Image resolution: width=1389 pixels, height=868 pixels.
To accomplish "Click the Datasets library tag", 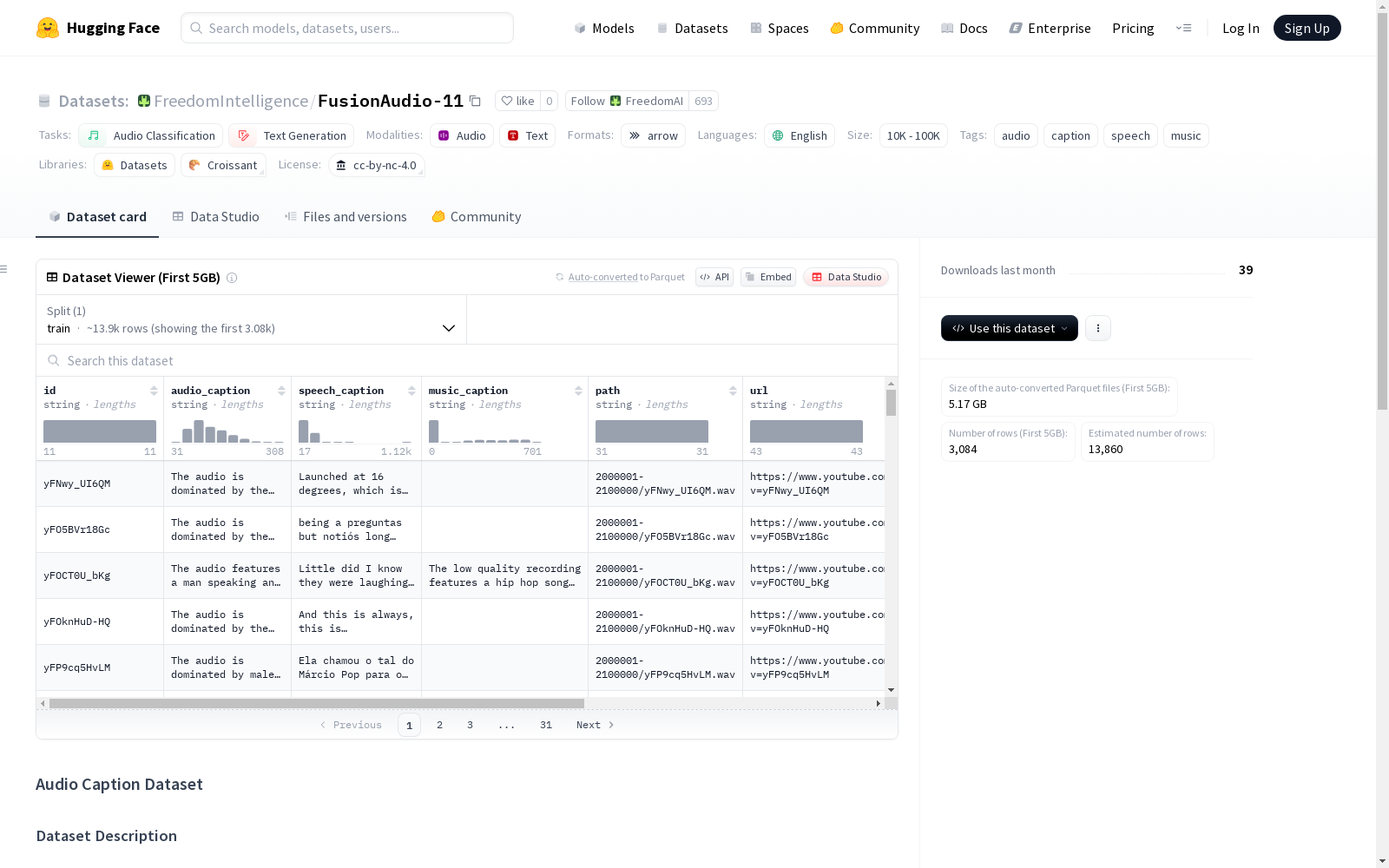I will [135, 165].
